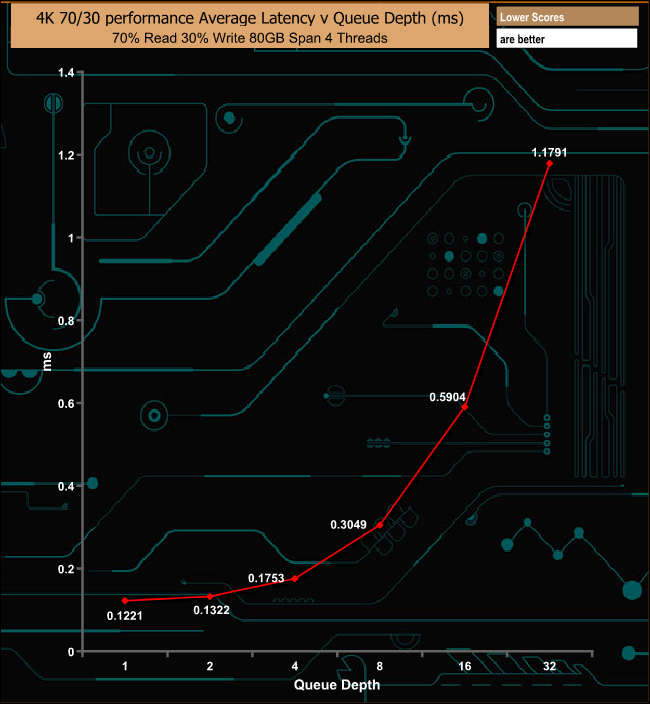Image resolution: width=650 pixels, height=704 pixels.
Task: Click the x-axis tick label 4
Action: click(x=295, y=666)
